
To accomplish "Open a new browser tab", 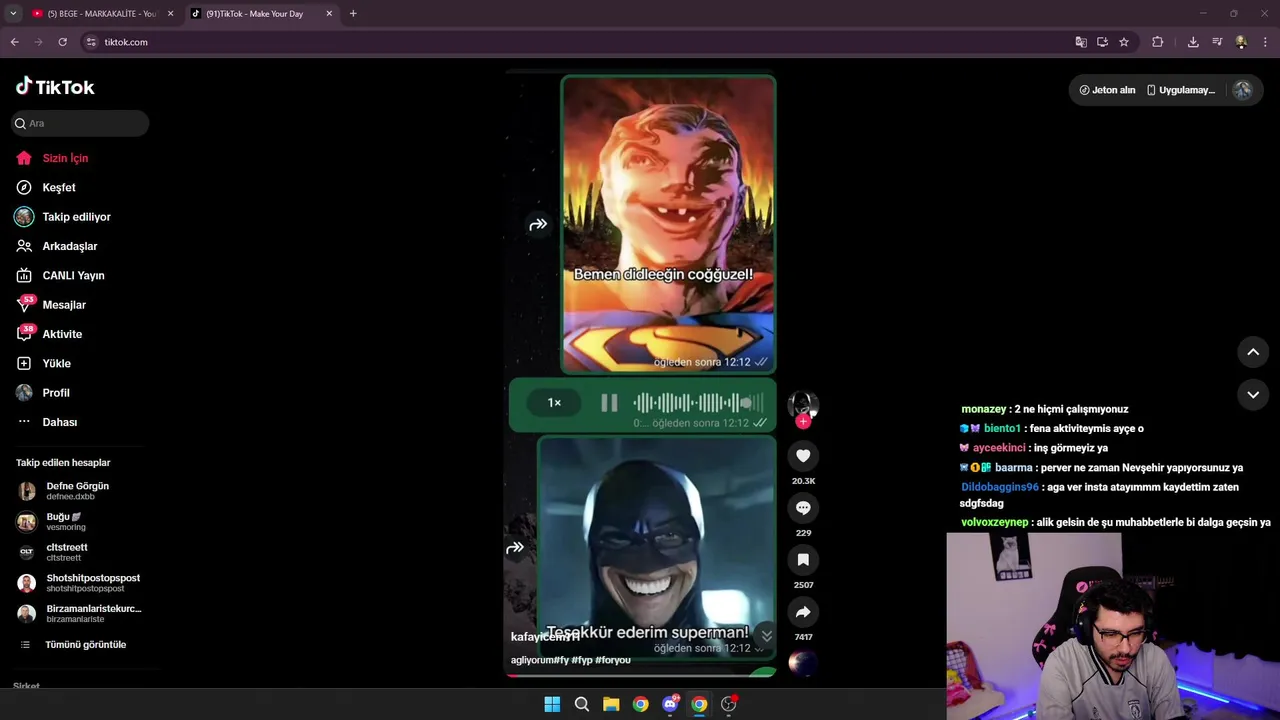I will 353,14.
